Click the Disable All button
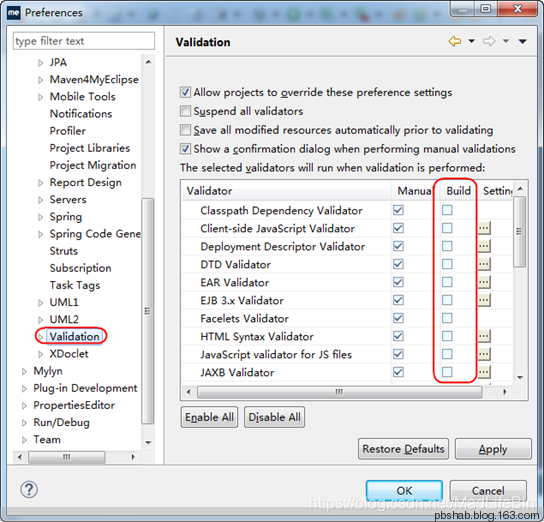 click(x=274, y=417)
